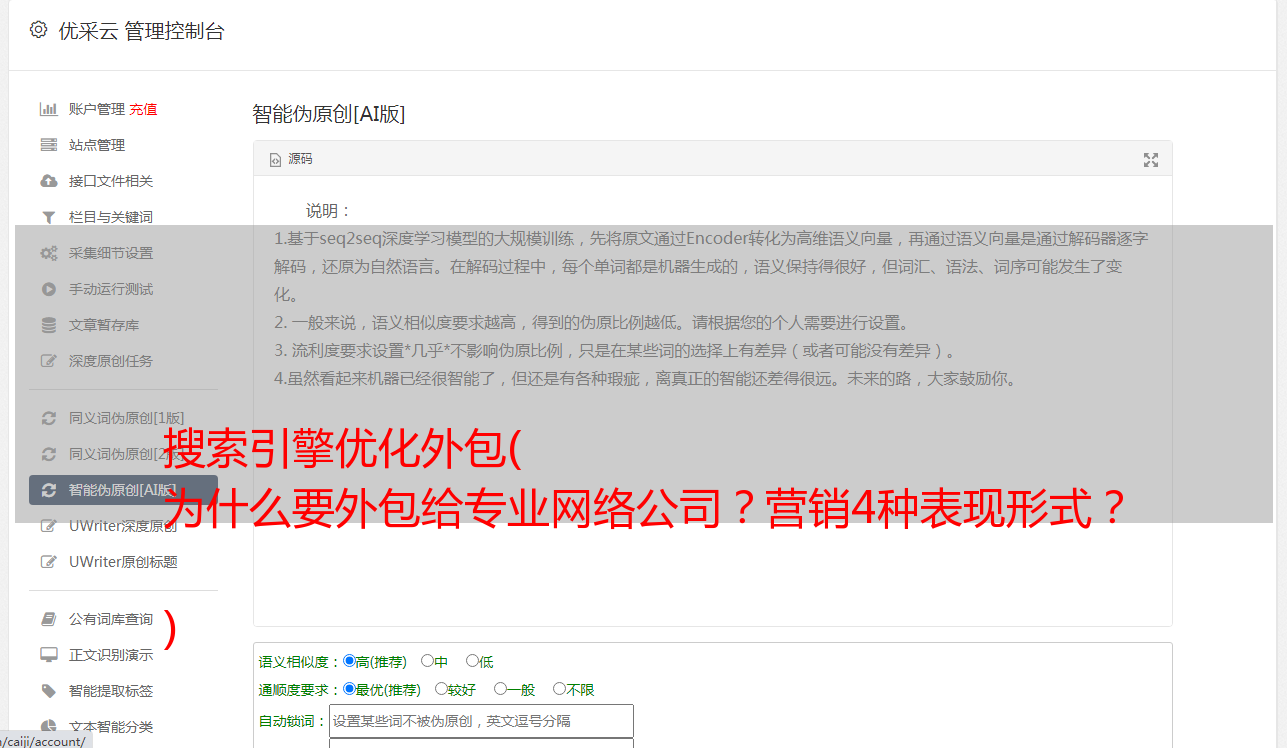Image resolution: width=1287 pixels, height=748 pixels.
Task: Click the 手动运行测试 play icon
Action: pos(48,289)
